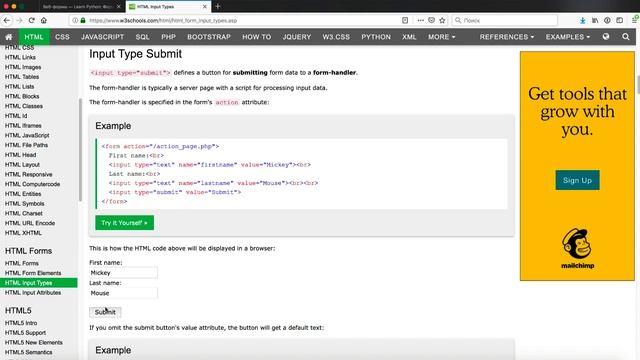Open a new browser tab with plus
This screenshot has height=360, width=640.
coord(218,7)
